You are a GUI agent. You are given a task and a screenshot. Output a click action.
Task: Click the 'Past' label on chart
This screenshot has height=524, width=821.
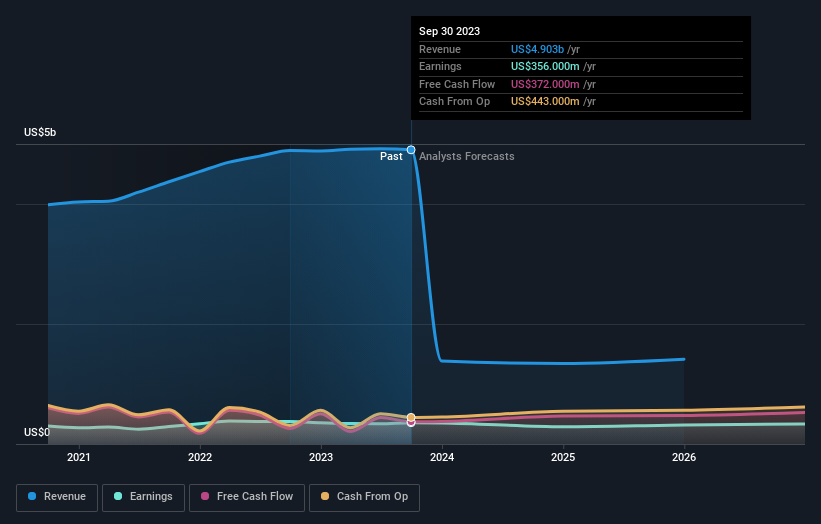point(391,157)
